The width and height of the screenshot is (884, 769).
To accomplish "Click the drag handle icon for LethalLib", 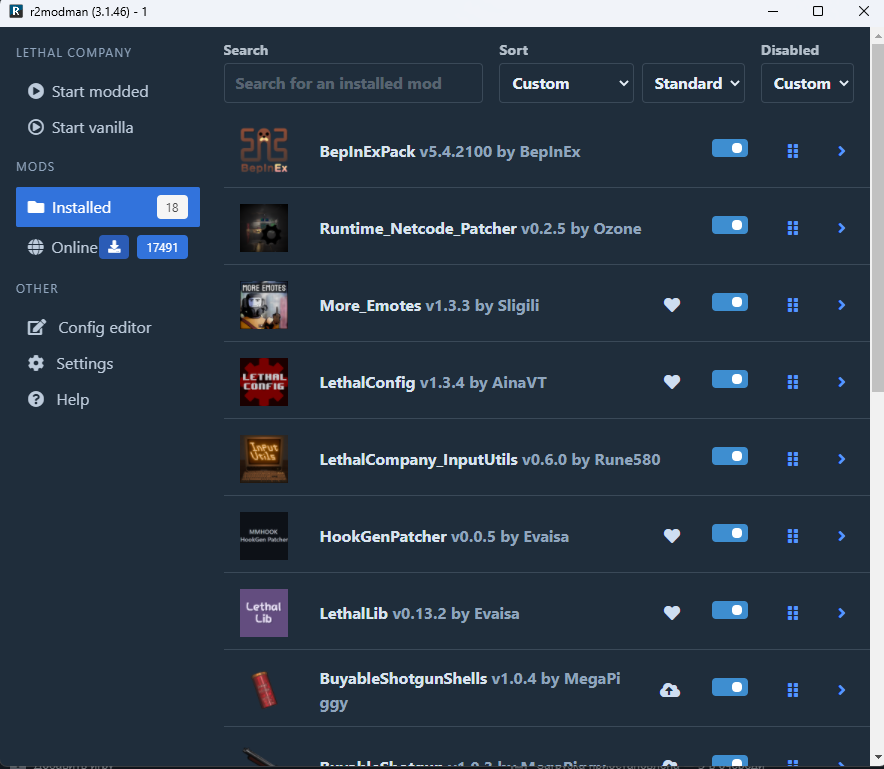I will coord(793,613).
